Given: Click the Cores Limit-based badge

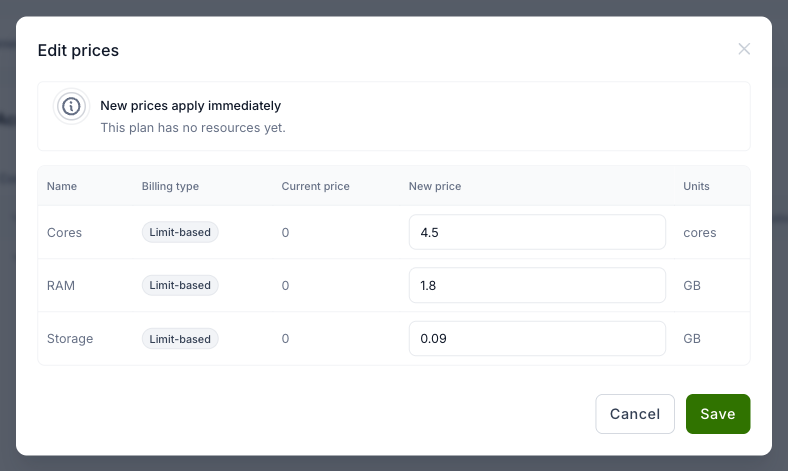Looking at the screenshot, I should coord(180,232).
